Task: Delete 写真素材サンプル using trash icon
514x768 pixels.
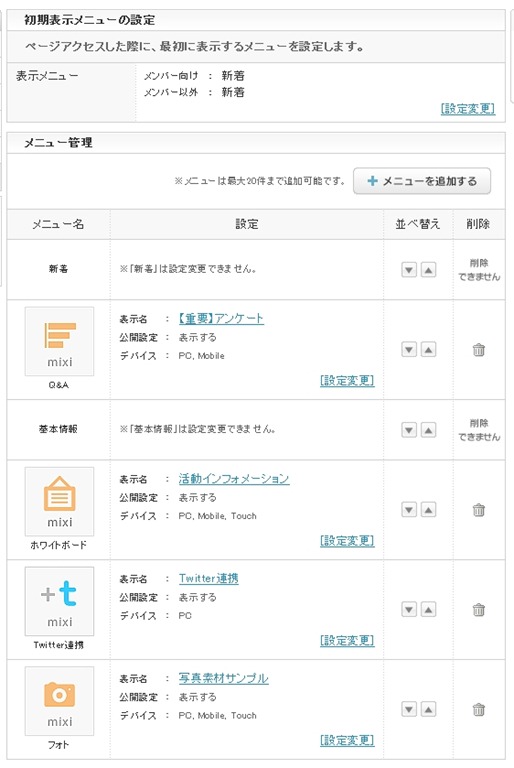Action: (x=479, y=709)
